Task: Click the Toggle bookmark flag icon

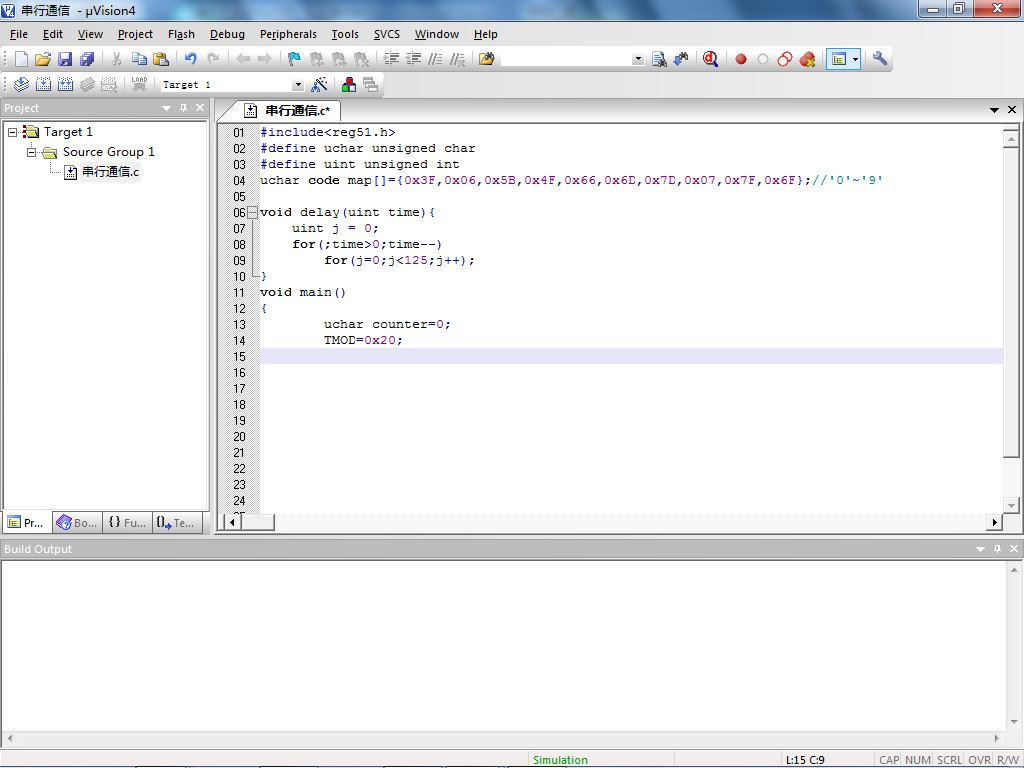Action: pyautogui.click(x=294, y=59)
